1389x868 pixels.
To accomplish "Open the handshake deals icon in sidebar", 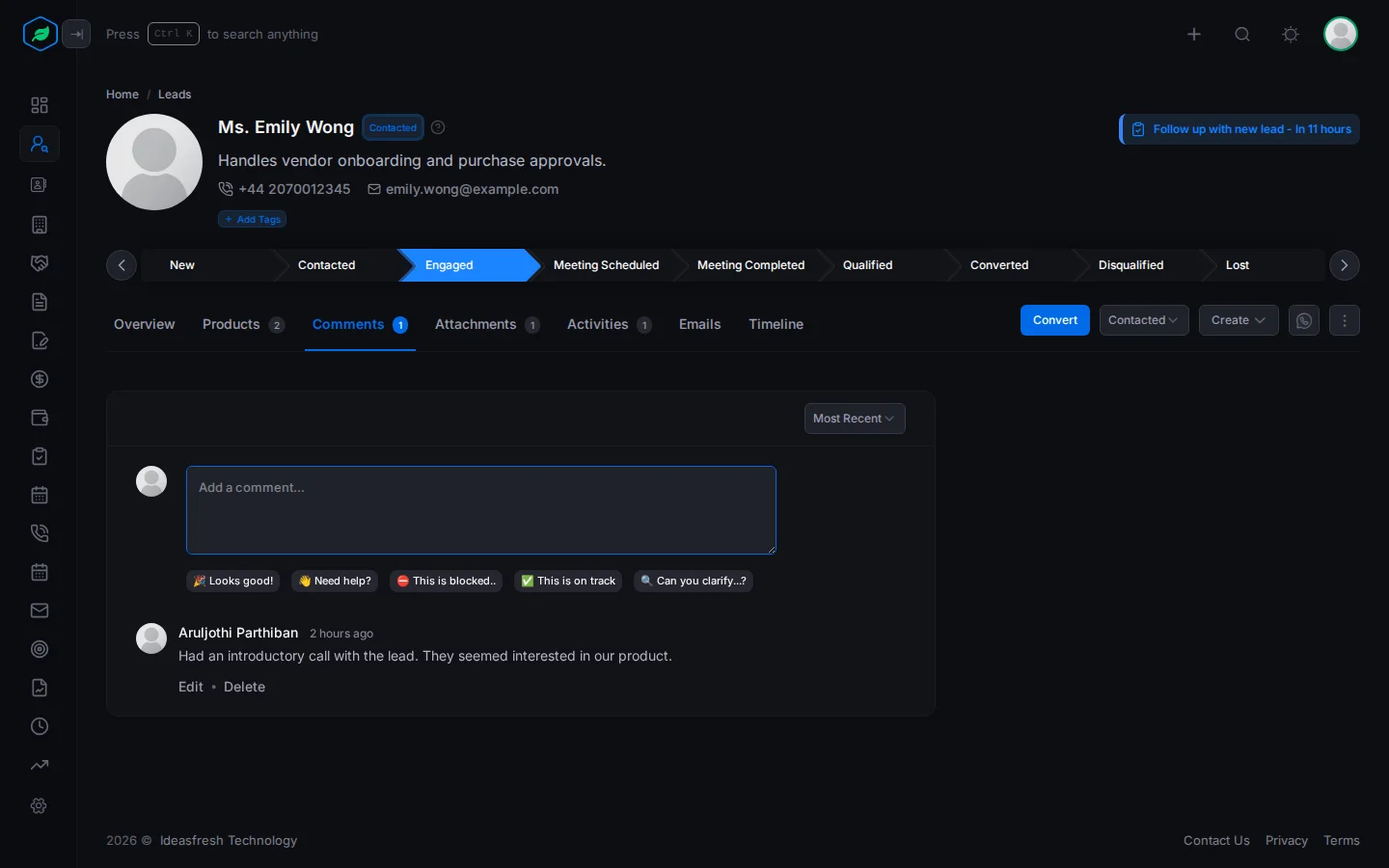I will coord(40,263).
